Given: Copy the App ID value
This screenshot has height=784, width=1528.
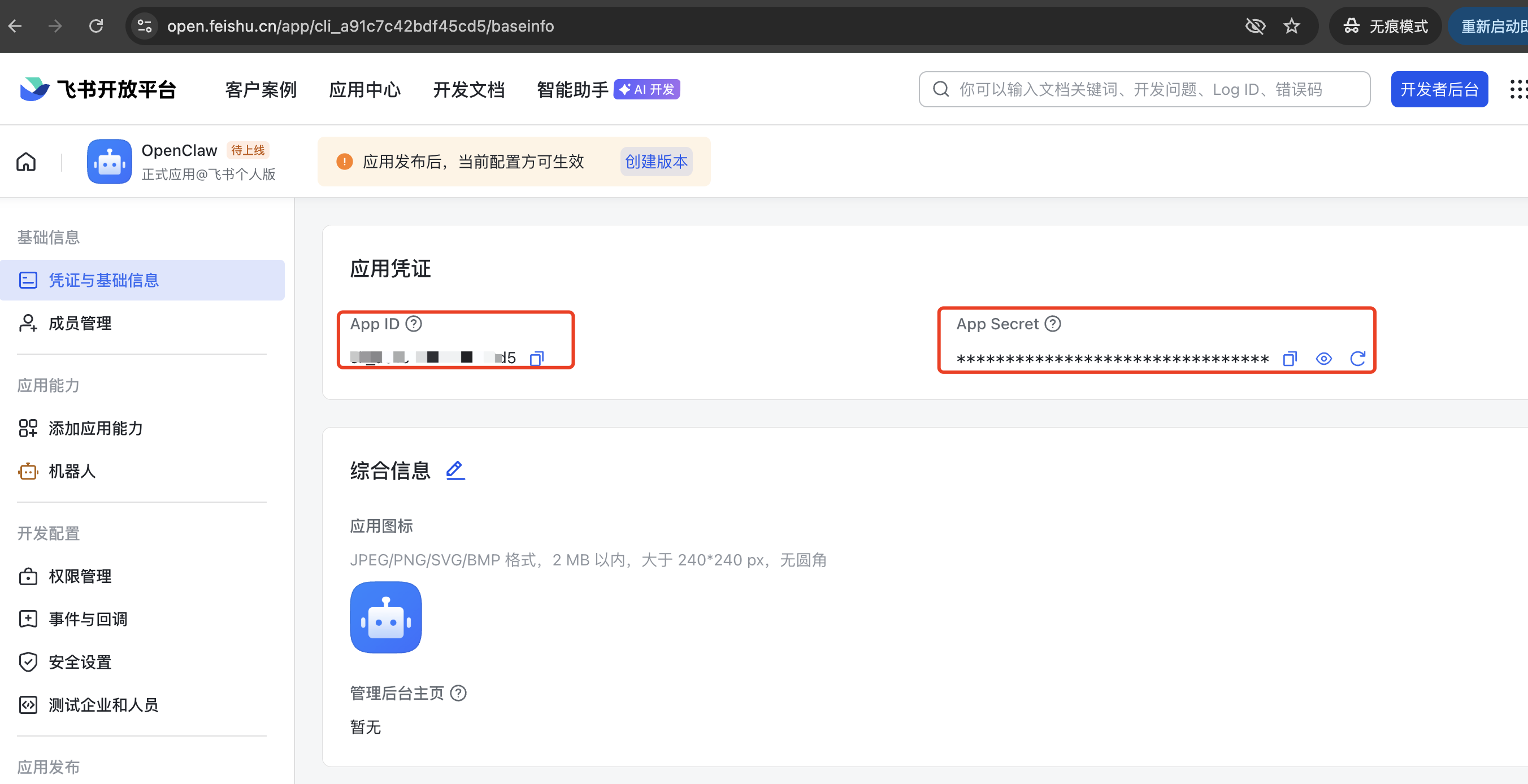Looking at the screenshot, I should coord(536,358).
